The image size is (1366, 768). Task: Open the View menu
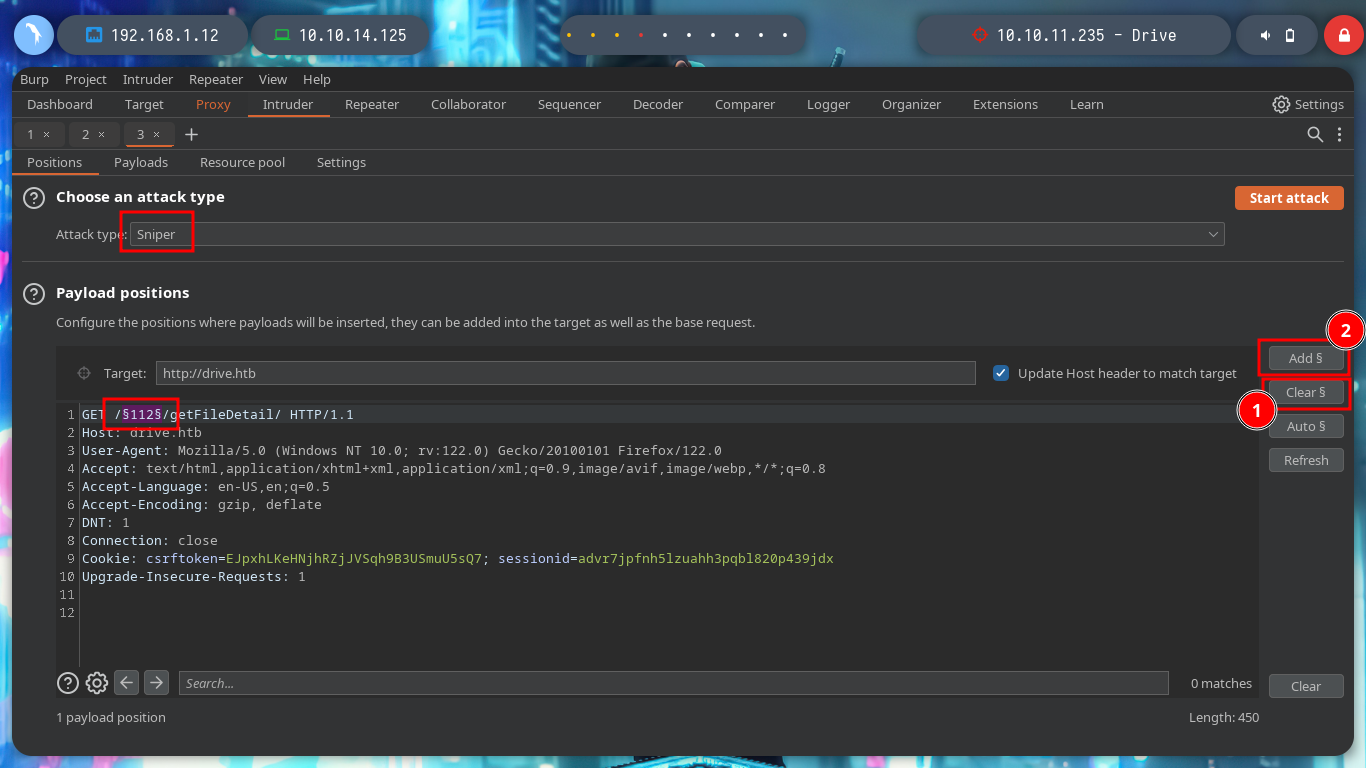click(273, 79)
